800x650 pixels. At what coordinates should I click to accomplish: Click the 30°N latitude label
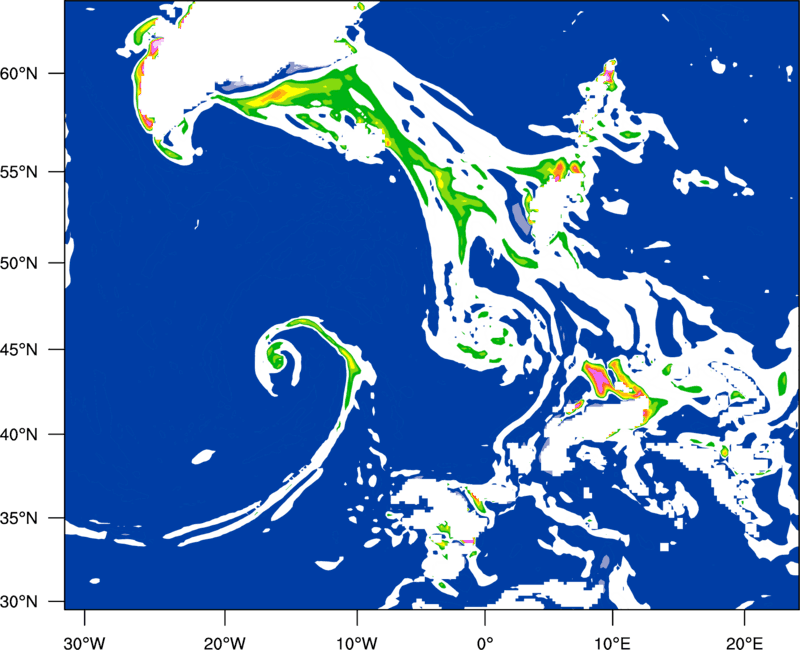click(x=19, y=602)
